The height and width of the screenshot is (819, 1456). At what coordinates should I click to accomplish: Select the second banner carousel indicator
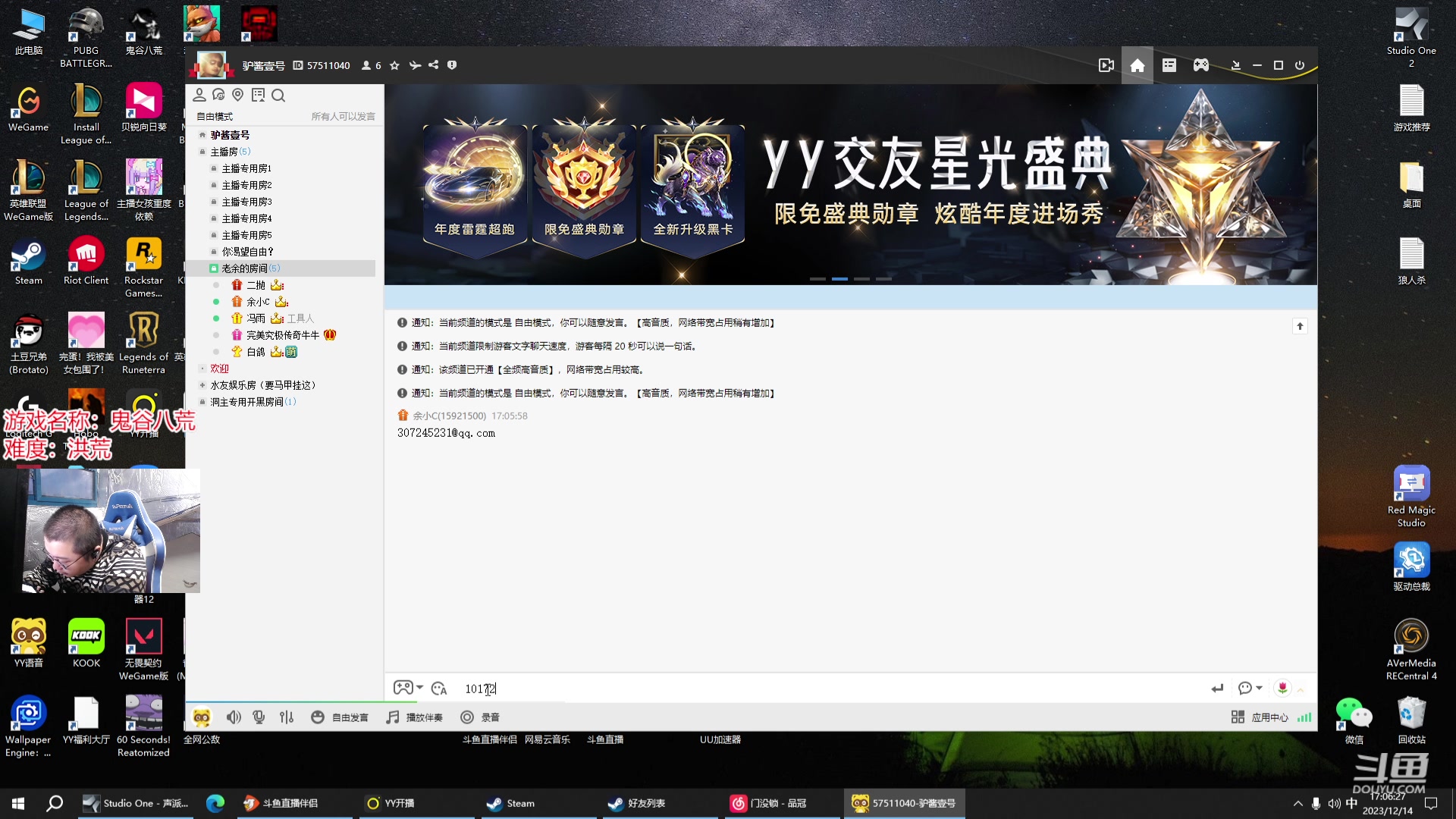point(839,278)
